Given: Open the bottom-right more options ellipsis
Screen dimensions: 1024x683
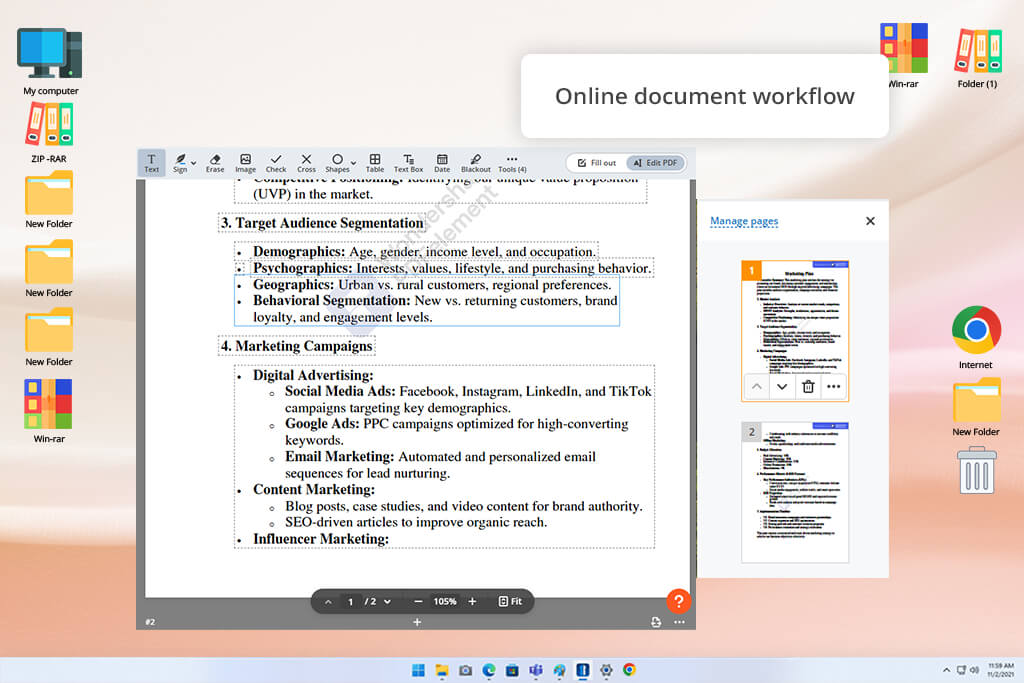Looking at the screenshot, I should (x=679, y=622).
